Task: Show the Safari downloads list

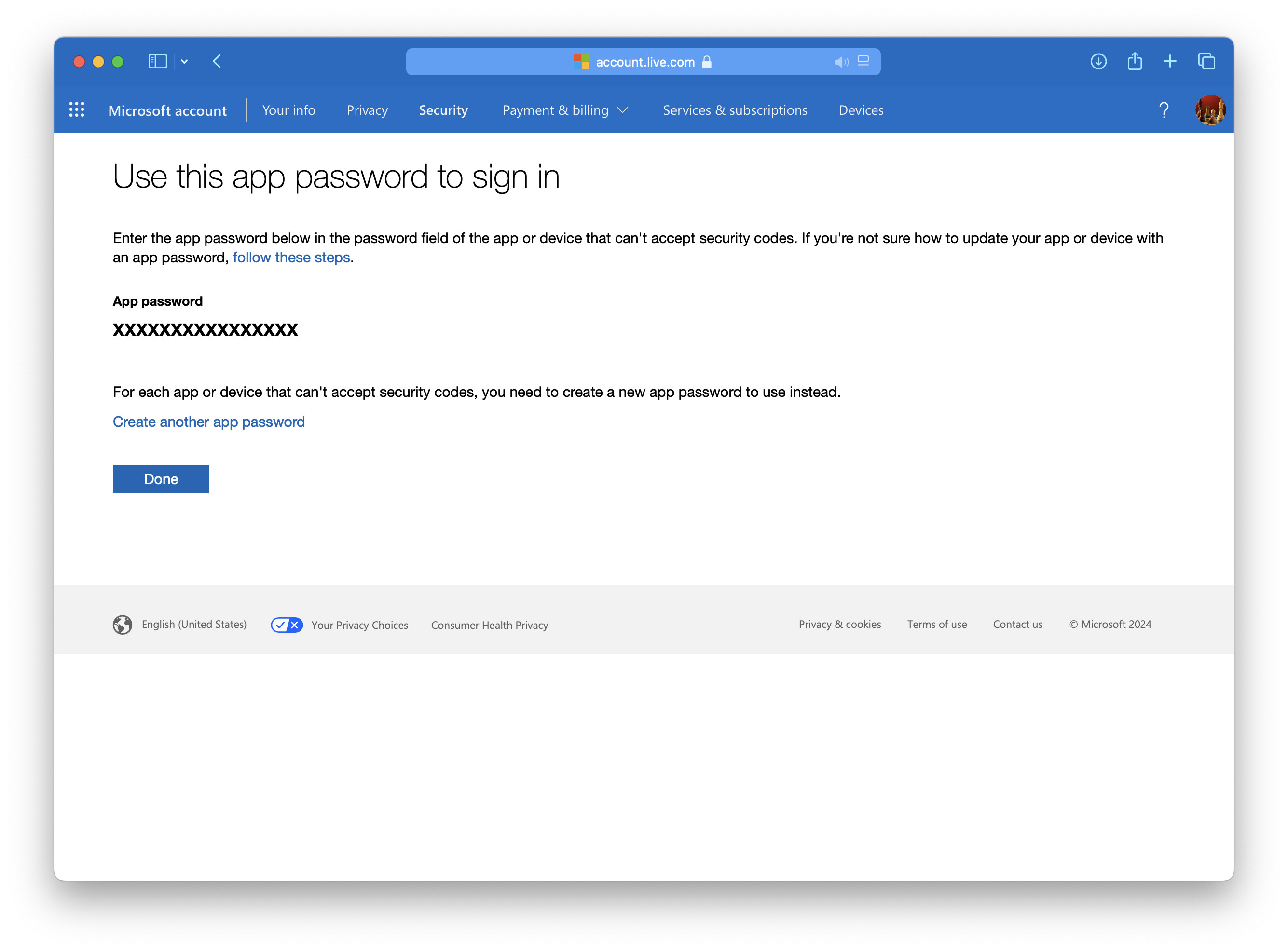Action: pos(1098,61)
